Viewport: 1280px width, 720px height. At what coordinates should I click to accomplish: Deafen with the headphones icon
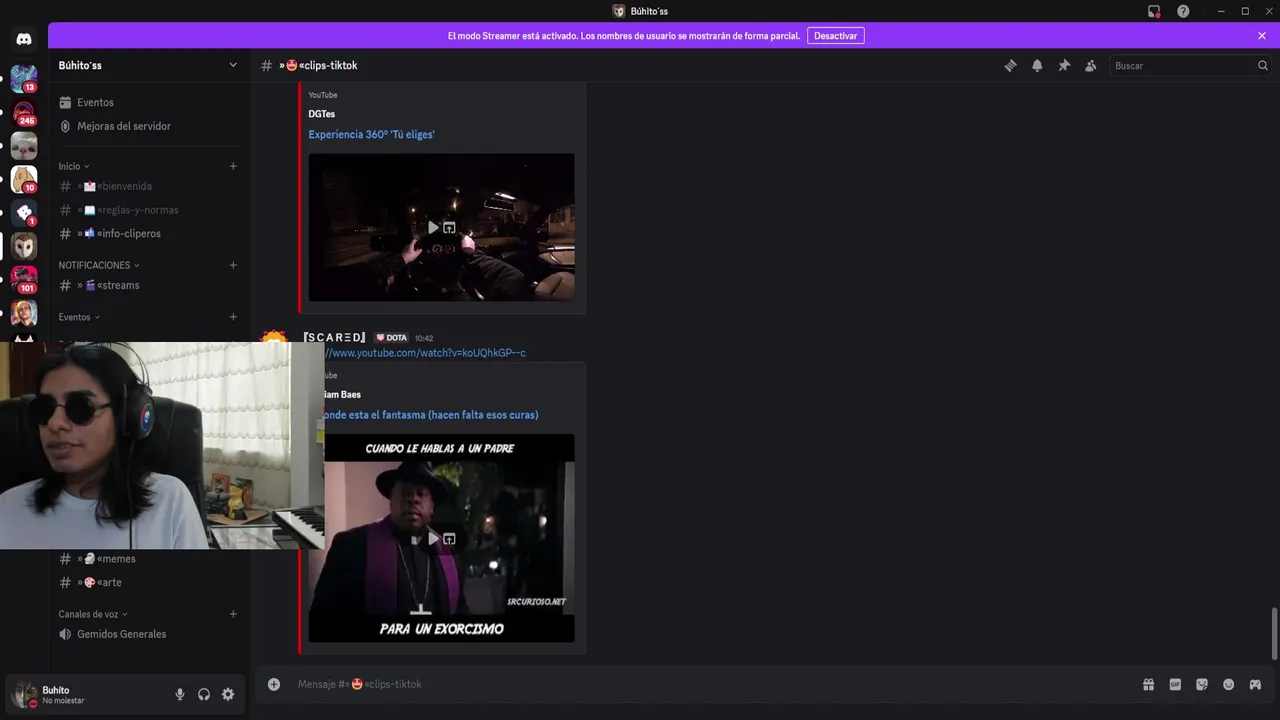[204, 694]
